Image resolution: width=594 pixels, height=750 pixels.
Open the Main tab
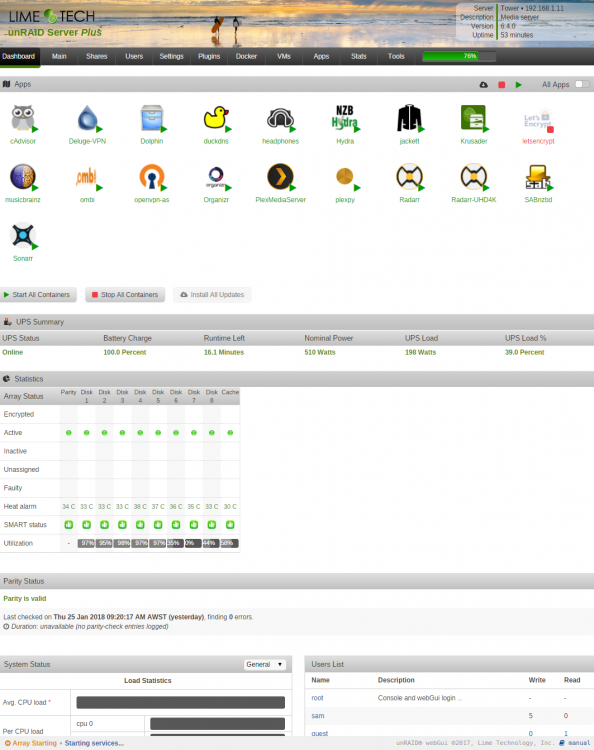pyautogui.click(x=59, y=56)
